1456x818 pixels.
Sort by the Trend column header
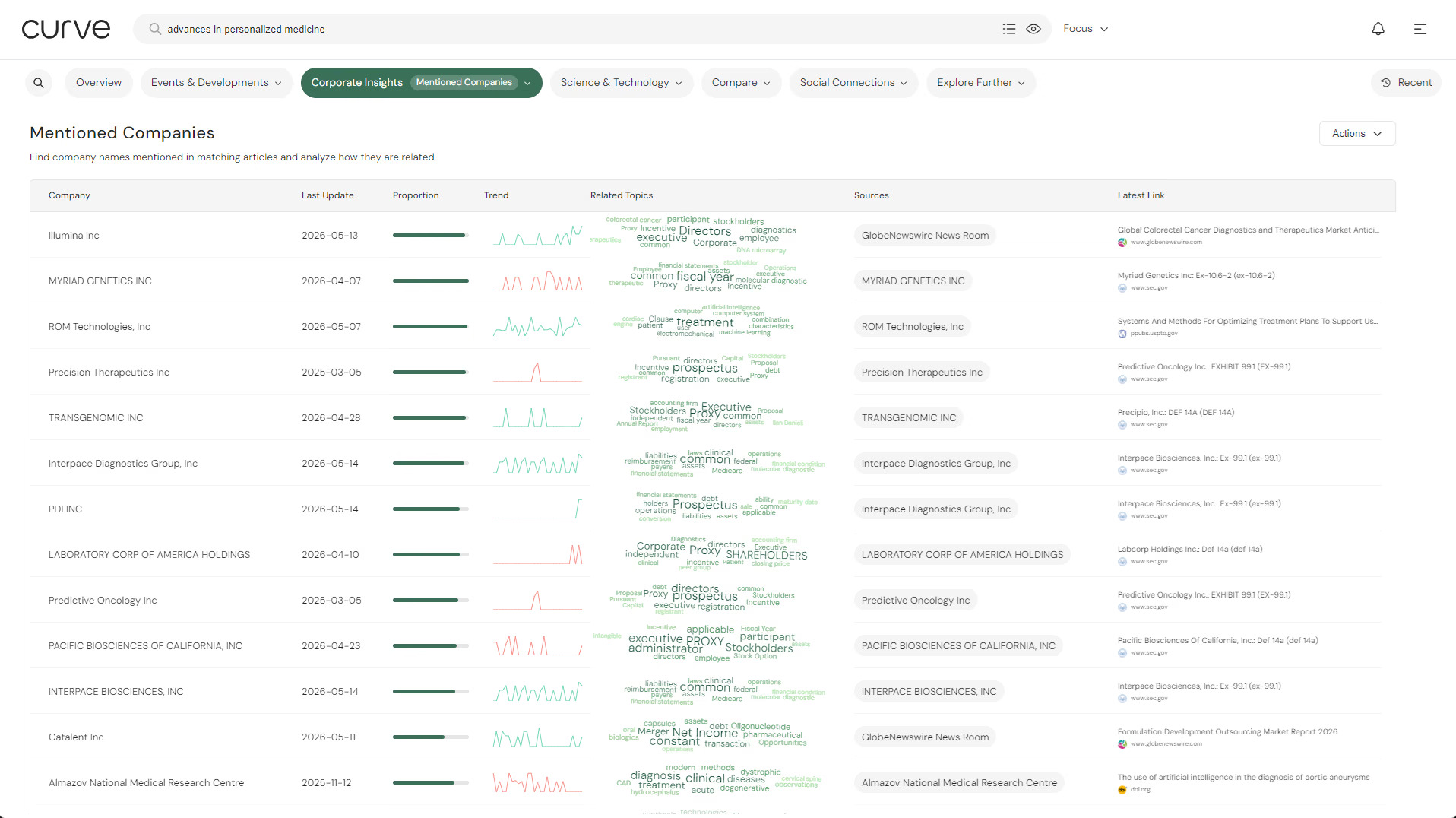click(x=496, y=195)
